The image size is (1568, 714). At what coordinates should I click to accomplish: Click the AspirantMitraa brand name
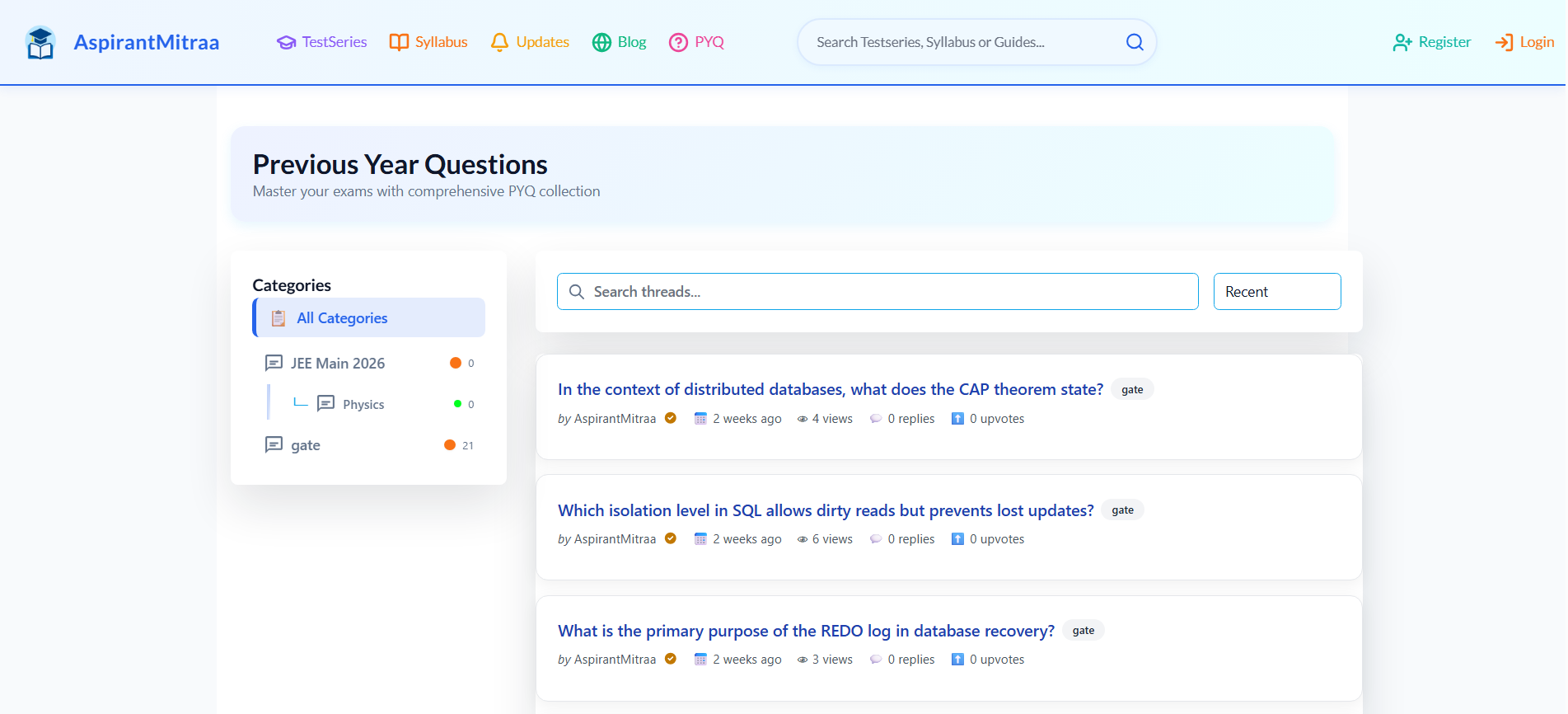[147, 42]
